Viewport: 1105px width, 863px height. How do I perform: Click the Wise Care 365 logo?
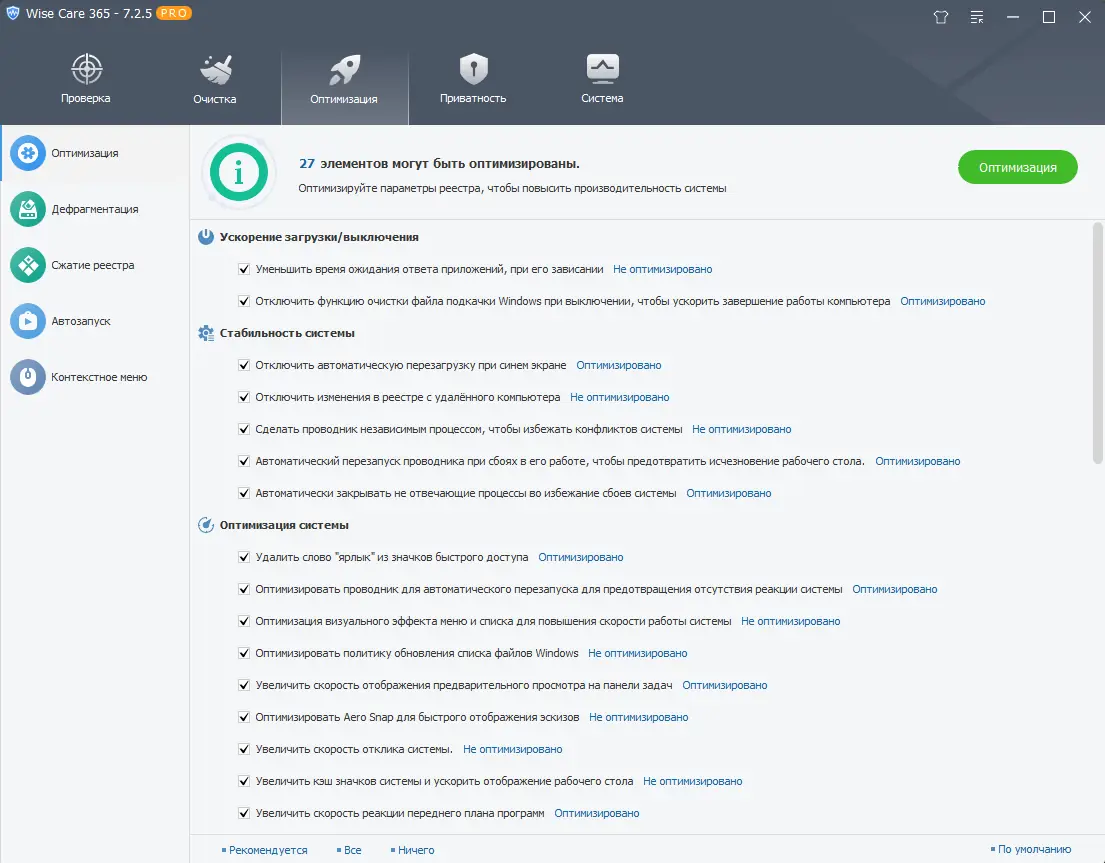click(12, 13)
